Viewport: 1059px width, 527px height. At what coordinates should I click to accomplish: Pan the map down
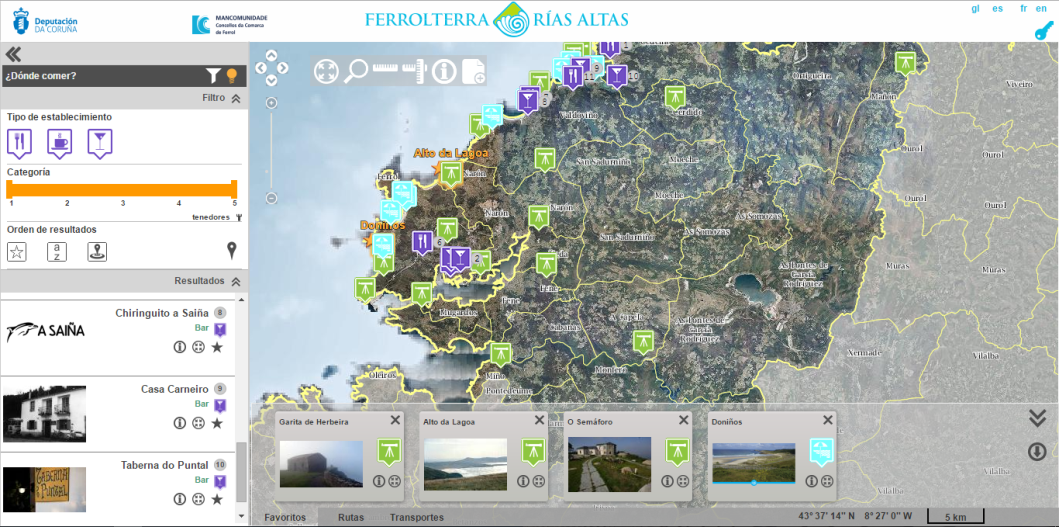[272, 80]
